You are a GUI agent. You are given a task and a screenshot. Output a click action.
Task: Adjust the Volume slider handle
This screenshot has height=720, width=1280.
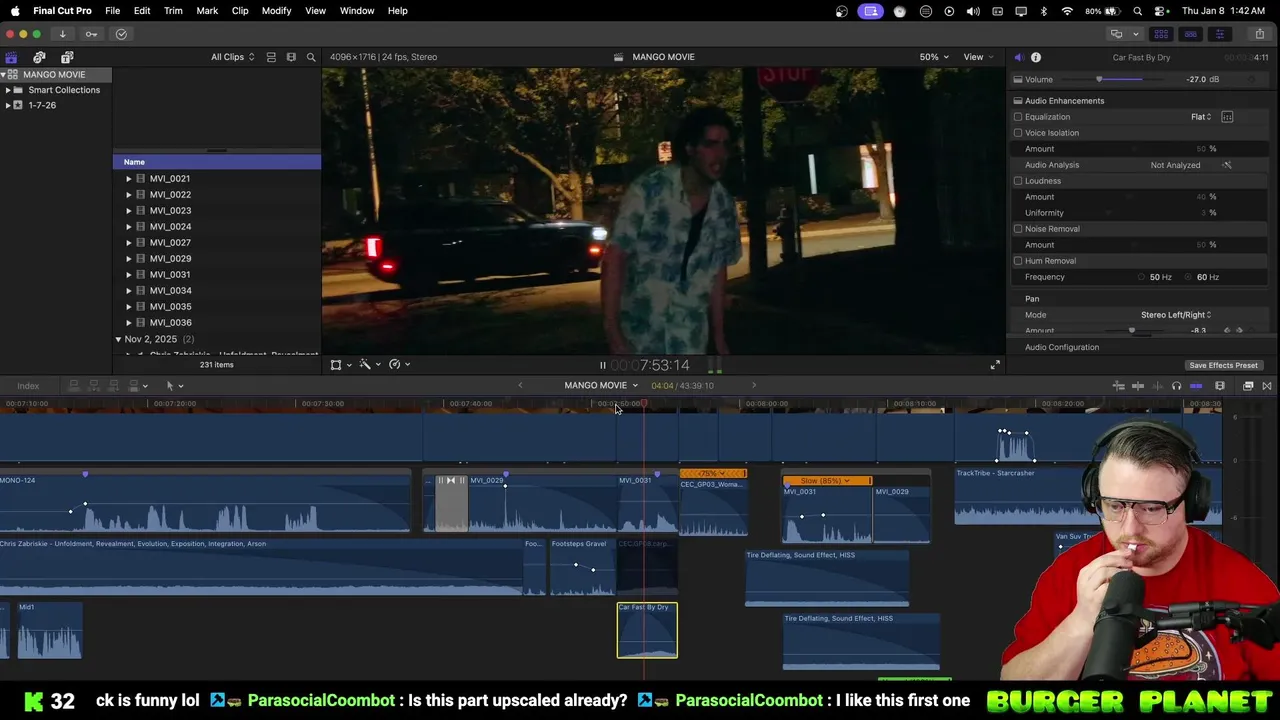[x=1099, y=79]
